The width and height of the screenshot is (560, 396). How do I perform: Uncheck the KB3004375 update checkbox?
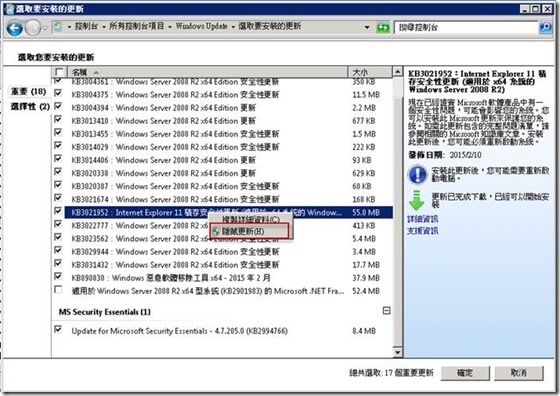tap(58, 93)
